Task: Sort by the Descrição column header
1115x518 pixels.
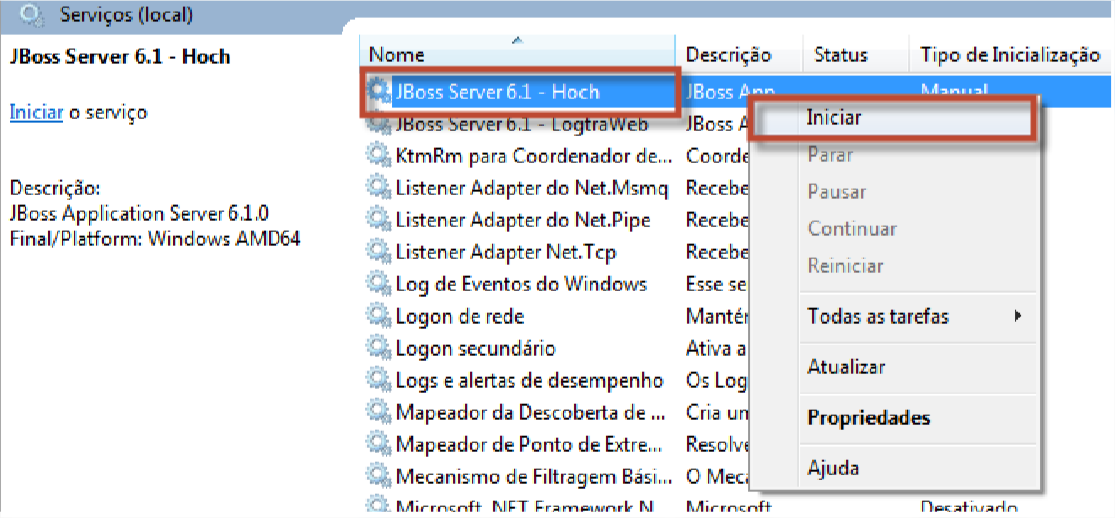Action: pyautogui.click(x=739, y=55)
